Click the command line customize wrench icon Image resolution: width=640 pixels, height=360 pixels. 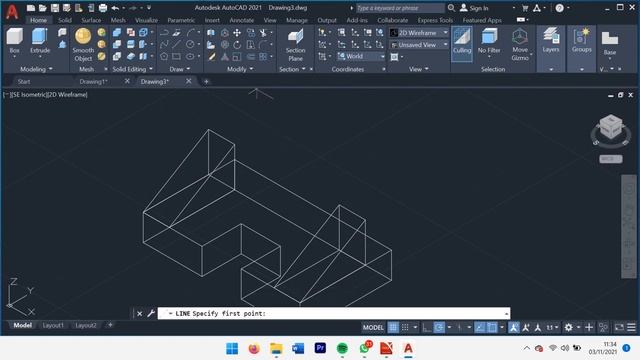[151, 313]
